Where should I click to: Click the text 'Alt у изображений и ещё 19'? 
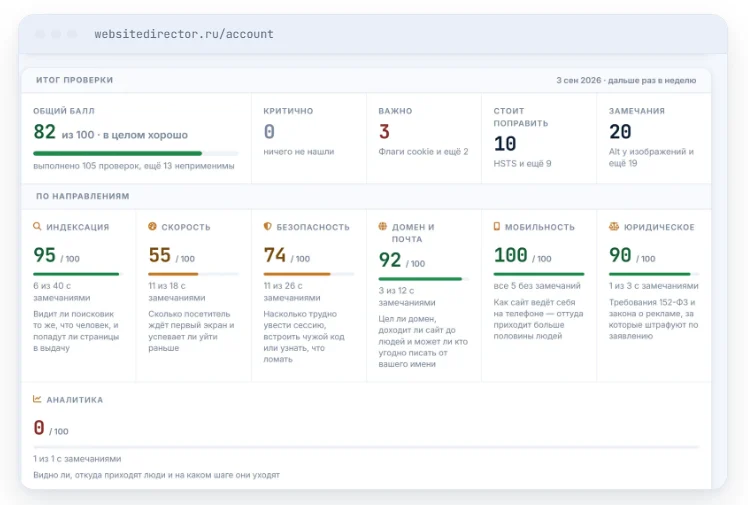pyautogui.click(x=651, y=157)
